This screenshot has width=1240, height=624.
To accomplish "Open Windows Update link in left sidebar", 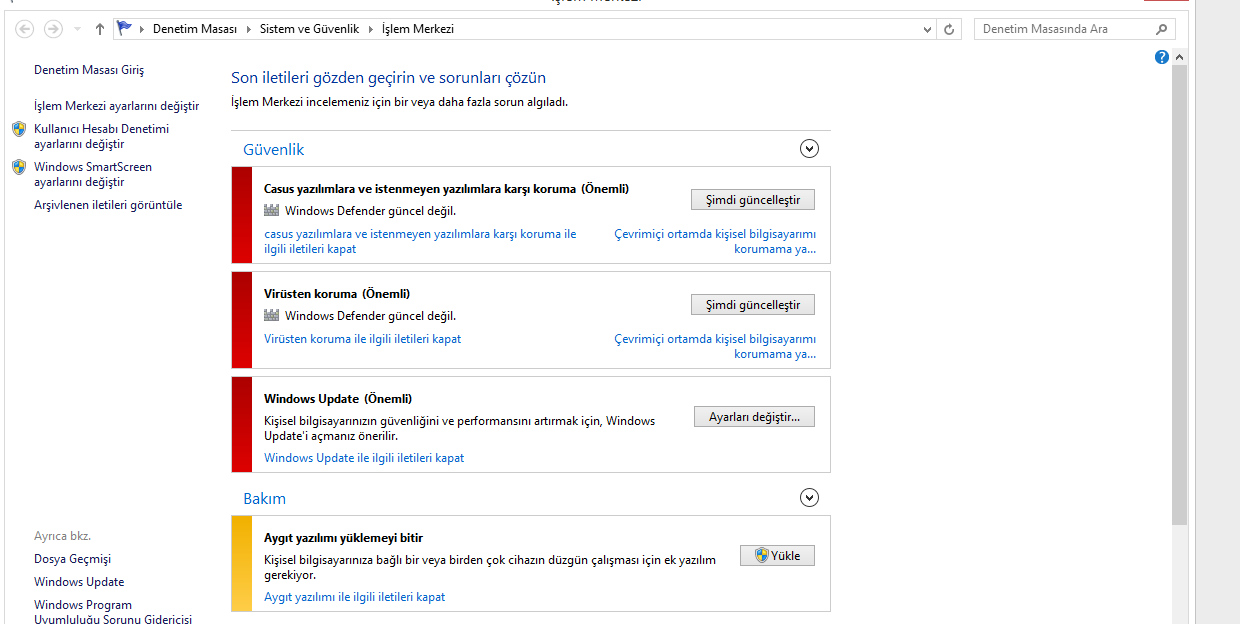I will click(x=79, y=582).
